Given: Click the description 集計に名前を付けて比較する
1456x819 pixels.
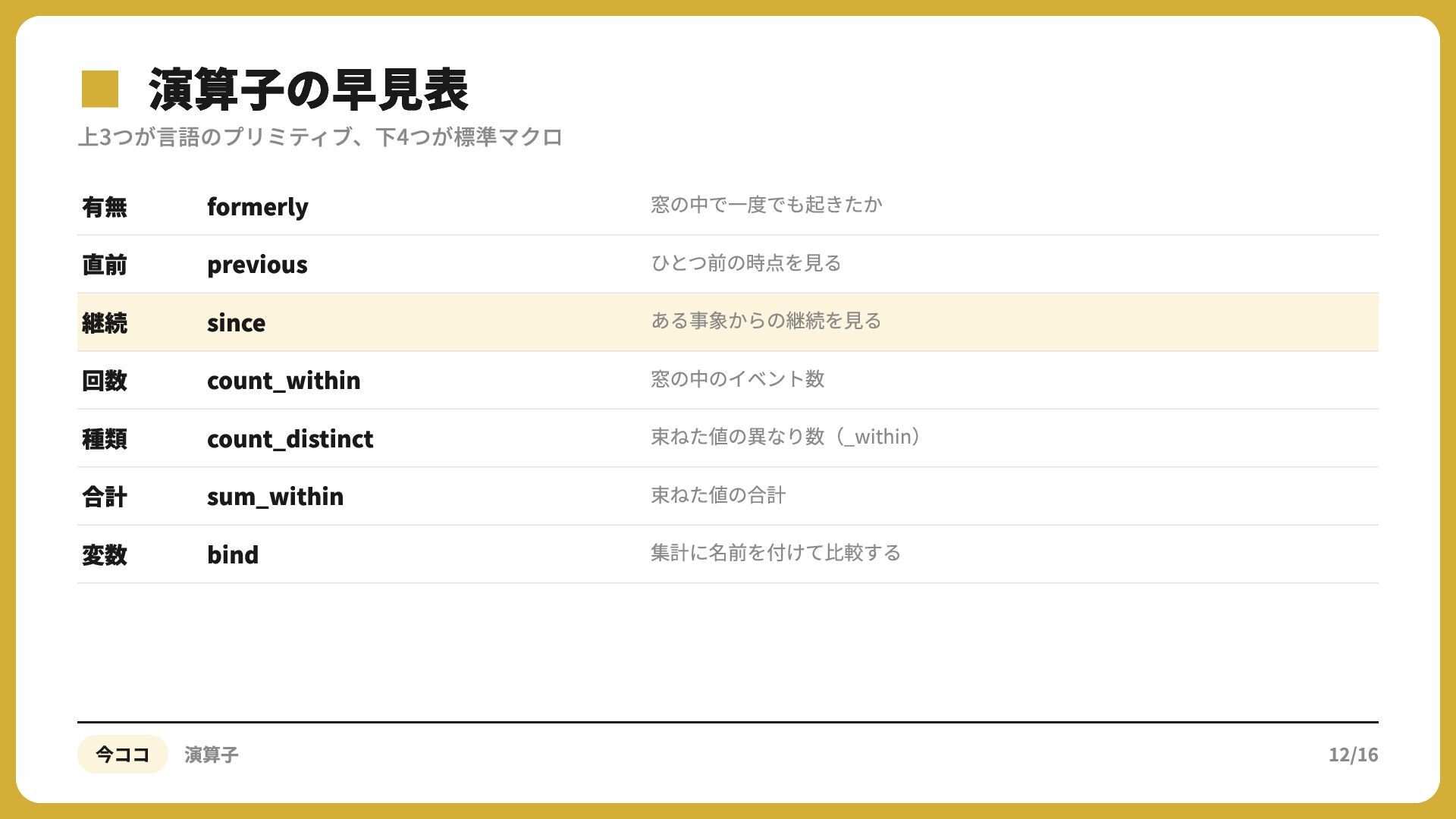Looking at the screenshot, I should point(776,553).
